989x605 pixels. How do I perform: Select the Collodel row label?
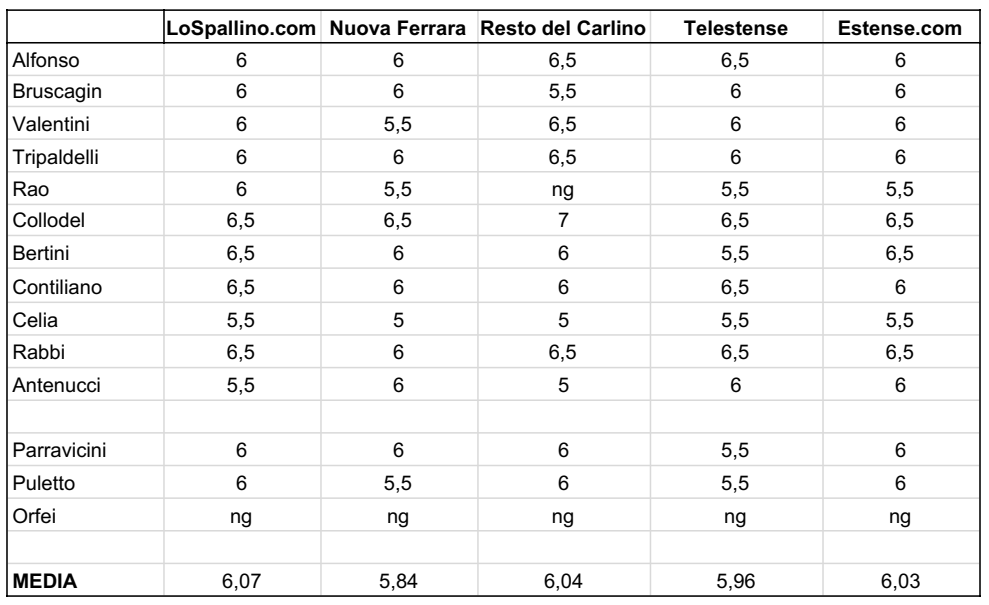coord(49,220)
